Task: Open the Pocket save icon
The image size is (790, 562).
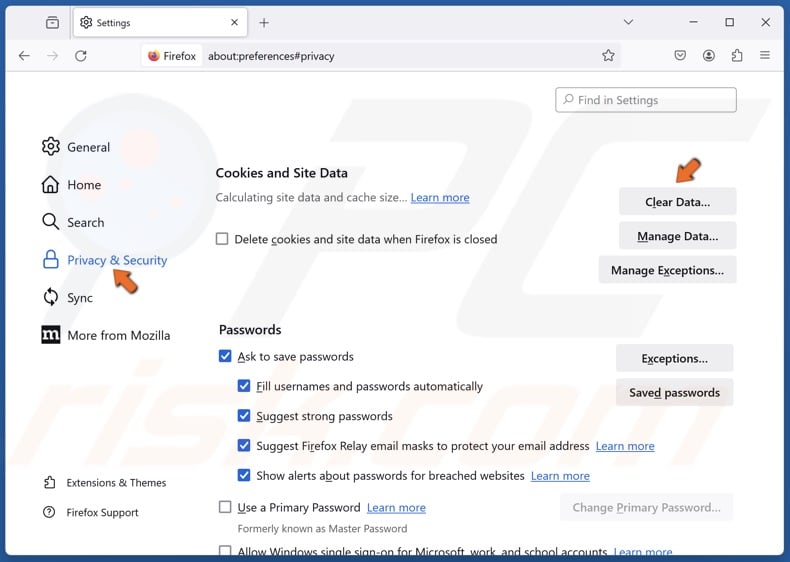Action: click(680, 55)
